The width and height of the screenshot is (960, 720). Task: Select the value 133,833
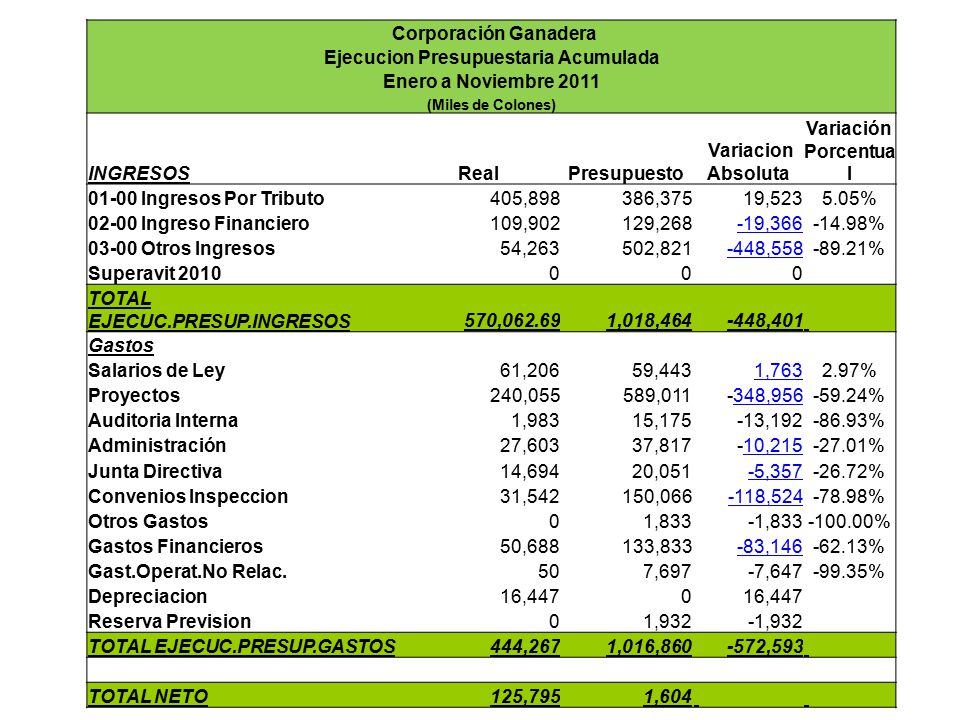657,546
